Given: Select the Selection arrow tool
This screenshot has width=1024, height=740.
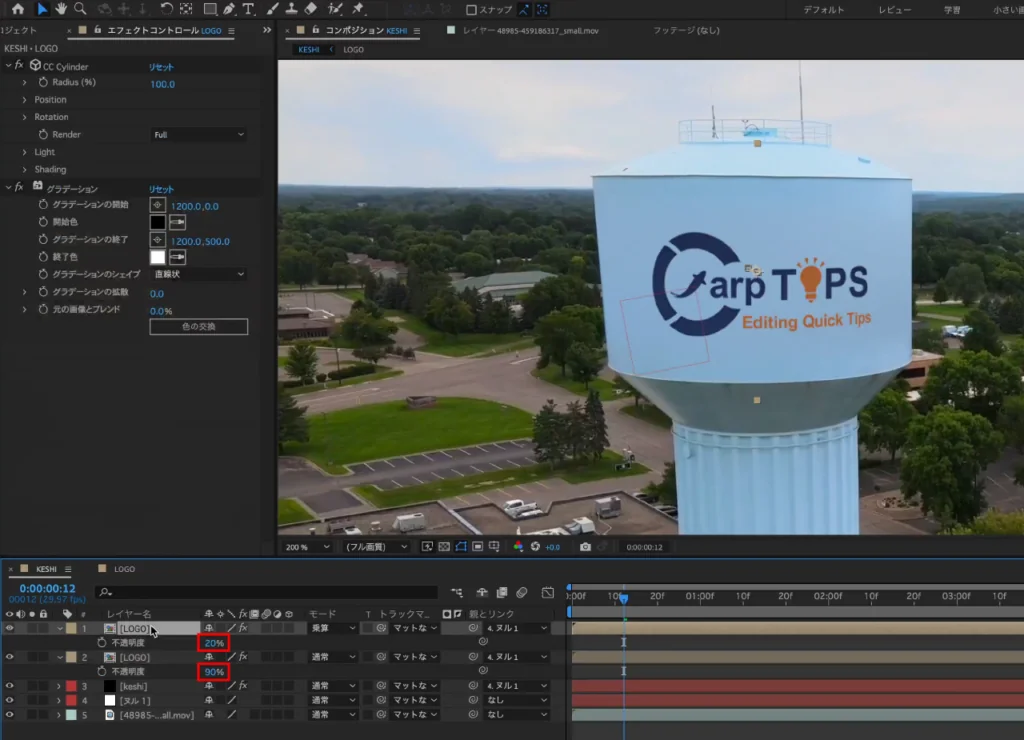Looking at the screenshot, I should tap(42, 9).
